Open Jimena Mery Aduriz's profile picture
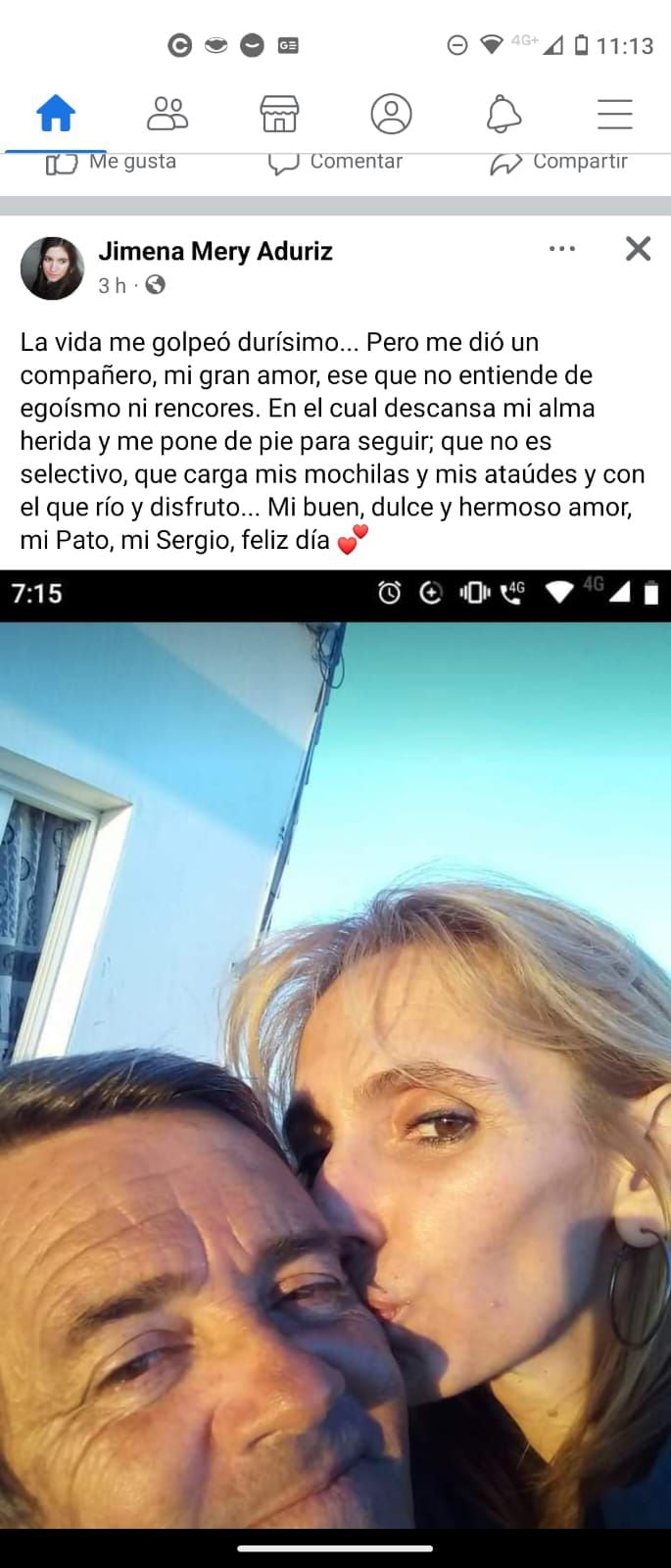Image resolution: width=671 pixels, height=1568 pixels. tap(52, 268)
